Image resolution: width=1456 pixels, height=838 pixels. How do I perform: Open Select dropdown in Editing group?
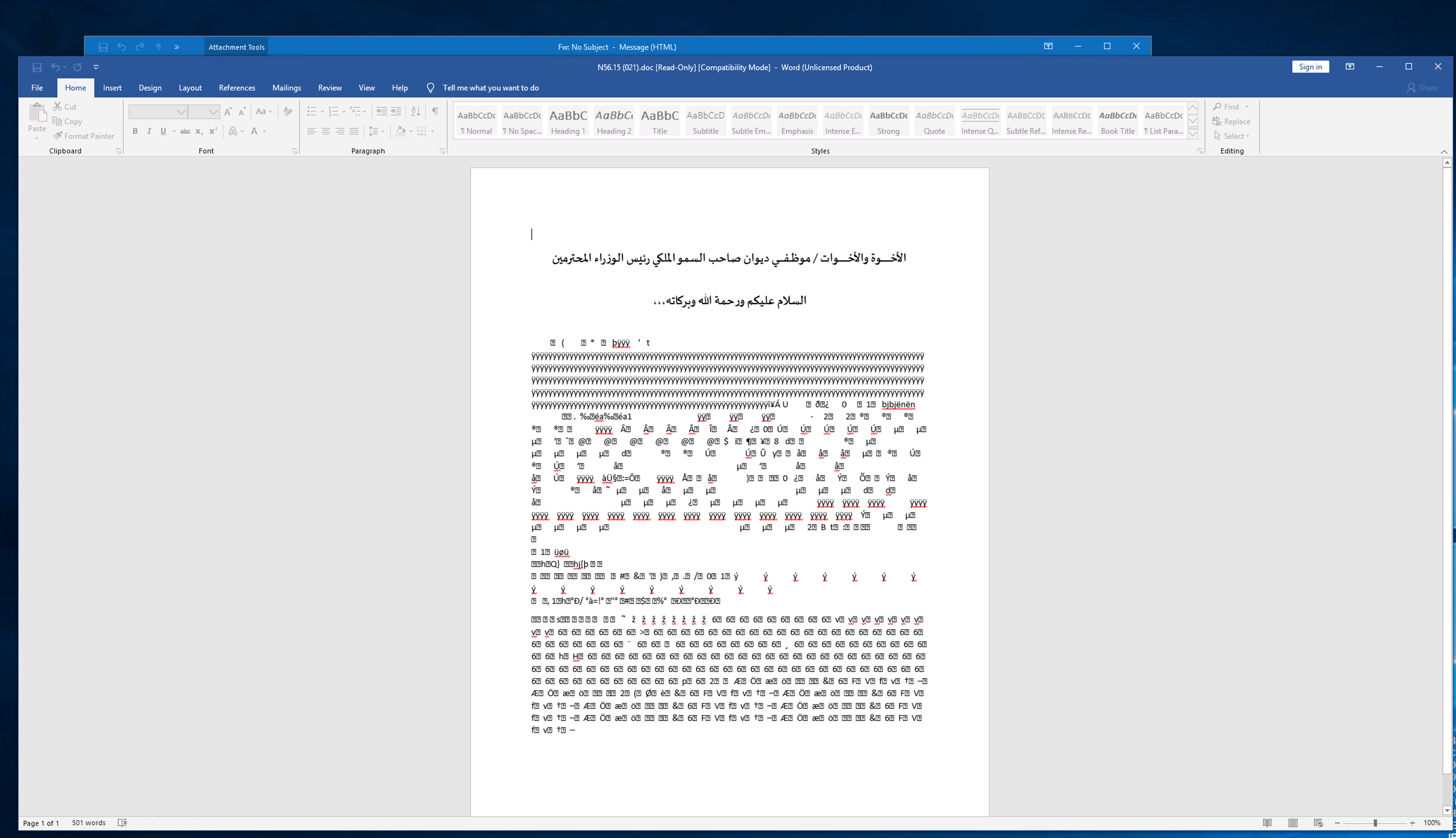(x=1232, y=136)
